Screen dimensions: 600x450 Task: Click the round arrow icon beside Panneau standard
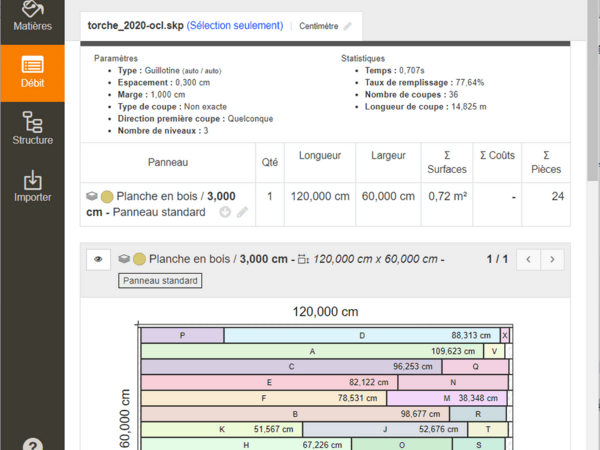[x=225, y=212]
